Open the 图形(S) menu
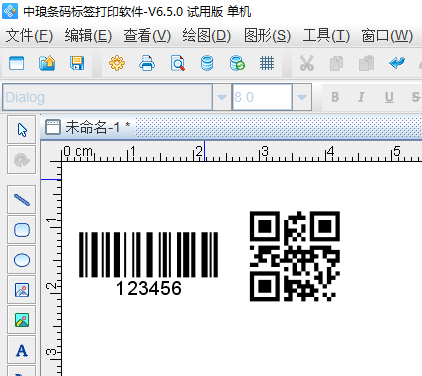The height and width of the screenshot is (376, 422). tap(267, 35)
